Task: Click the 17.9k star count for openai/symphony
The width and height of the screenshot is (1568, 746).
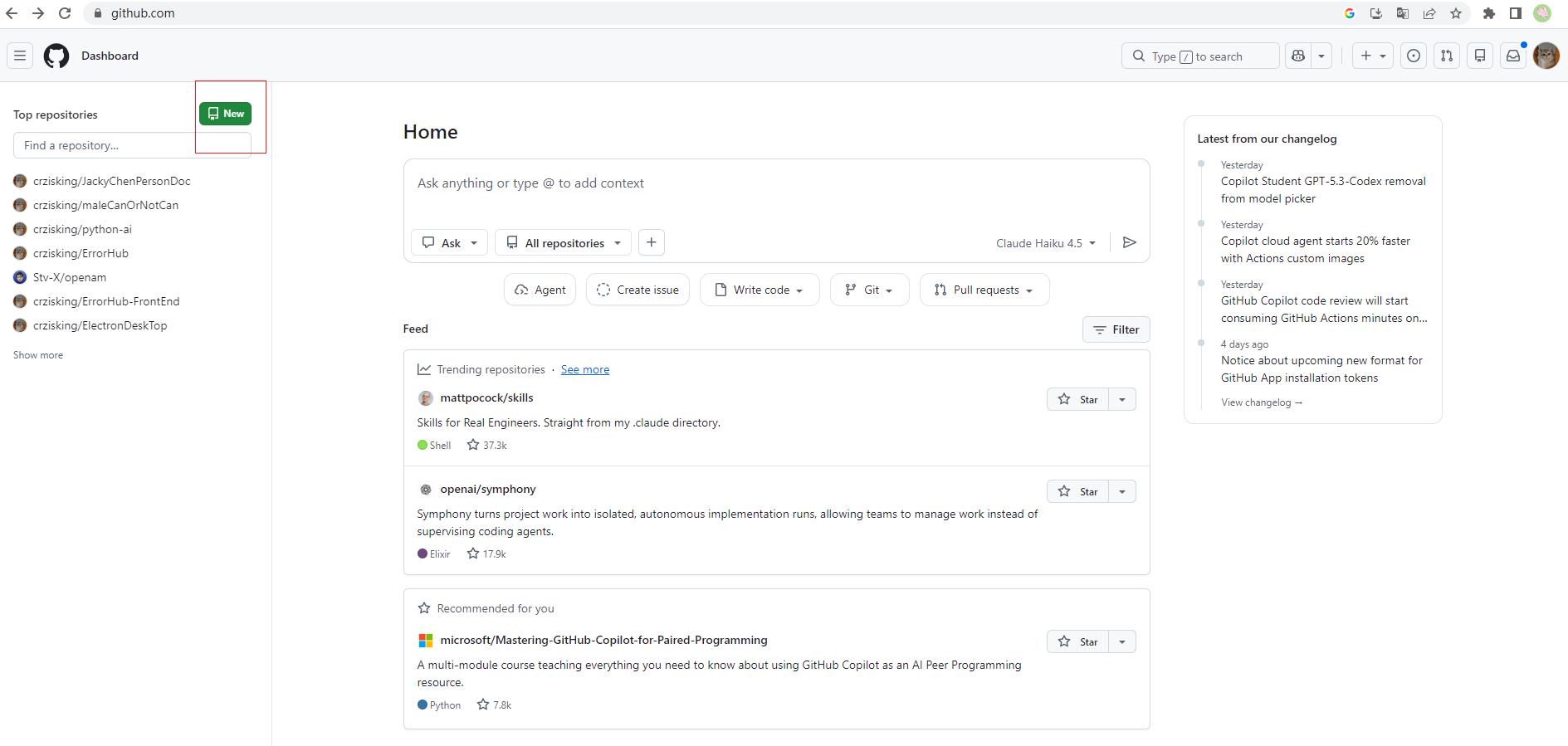Action: point(486,554)
